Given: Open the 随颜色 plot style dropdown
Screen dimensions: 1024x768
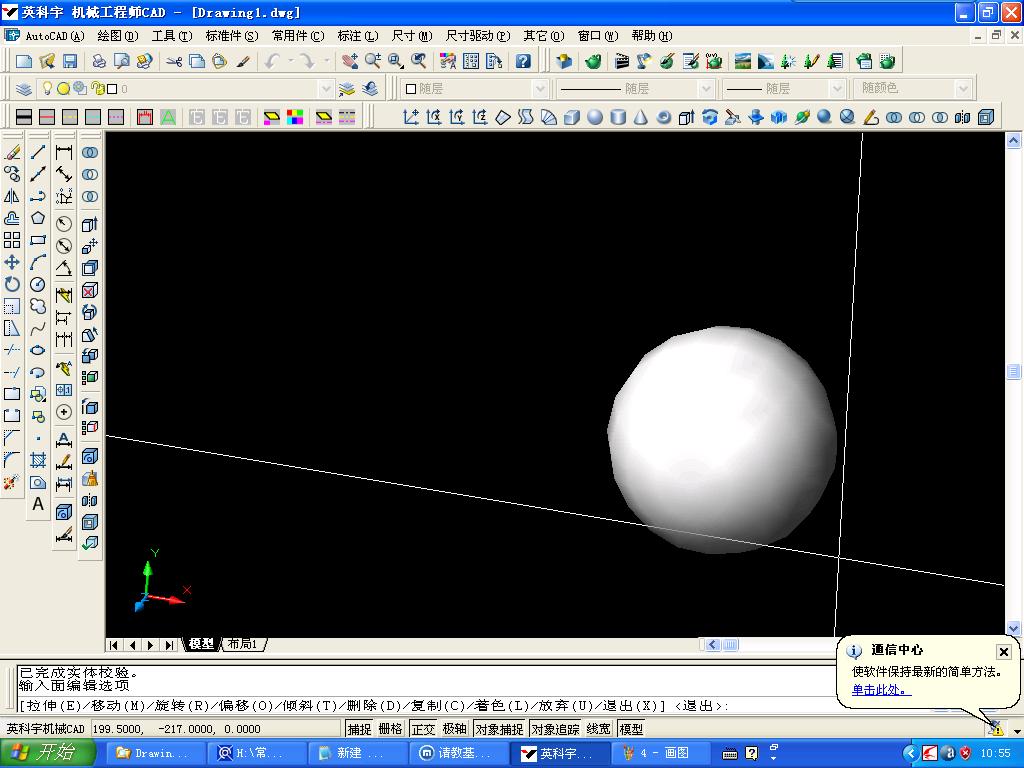Looking at the screenshot, I should 963,89.
